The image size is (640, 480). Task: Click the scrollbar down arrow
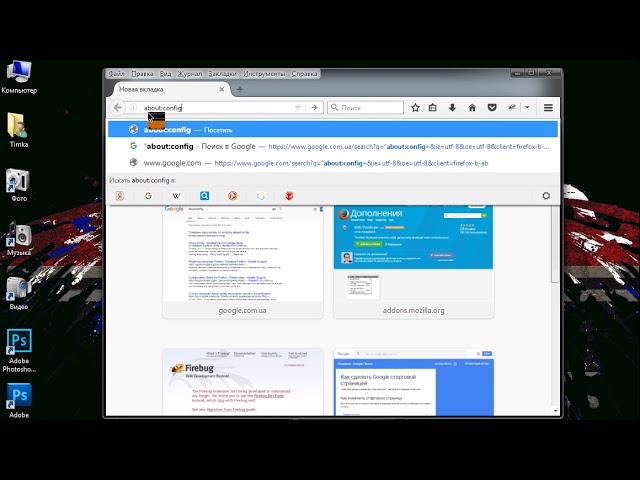(x=555, y=411)
